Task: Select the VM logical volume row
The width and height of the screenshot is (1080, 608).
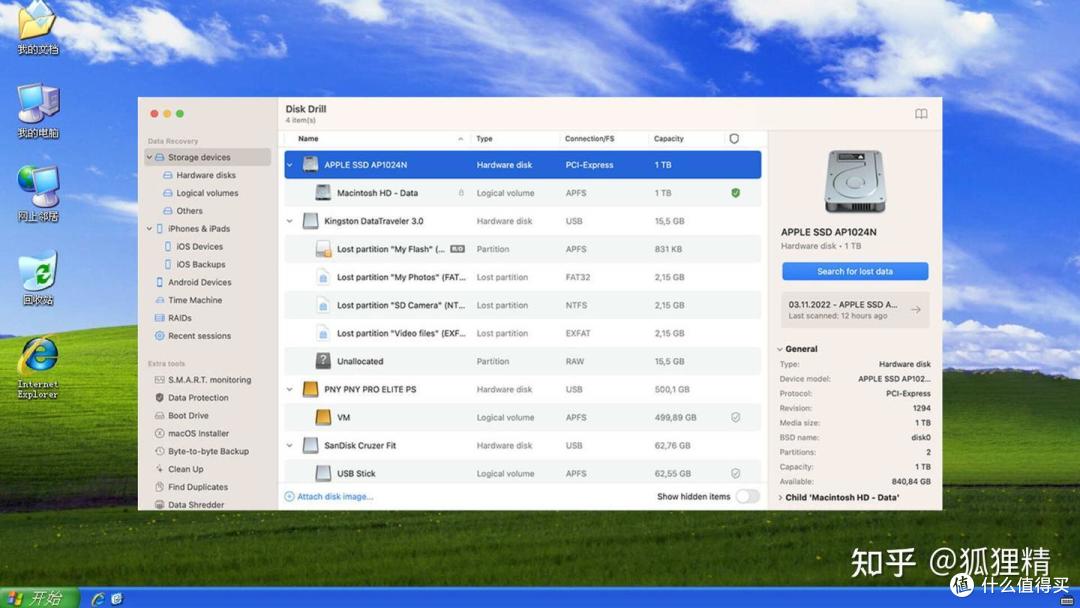Action: pos(523,417)
